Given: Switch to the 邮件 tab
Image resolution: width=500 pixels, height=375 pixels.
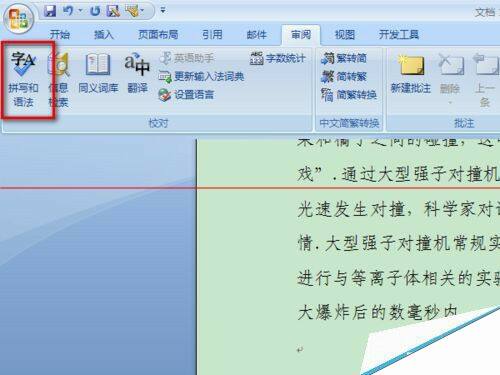Looking at the screenshot, I should (x=256, y=34).
